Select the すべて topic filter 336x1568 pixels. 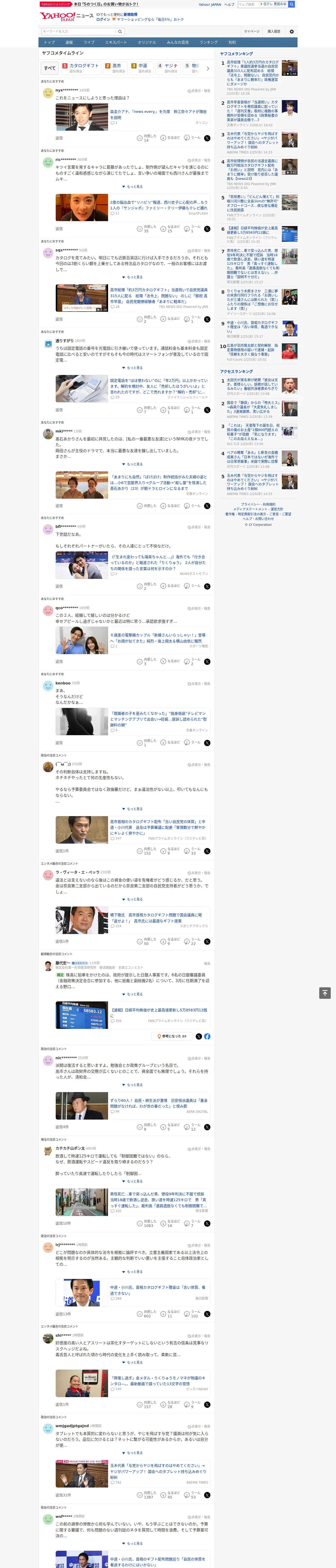pos(50,69)
